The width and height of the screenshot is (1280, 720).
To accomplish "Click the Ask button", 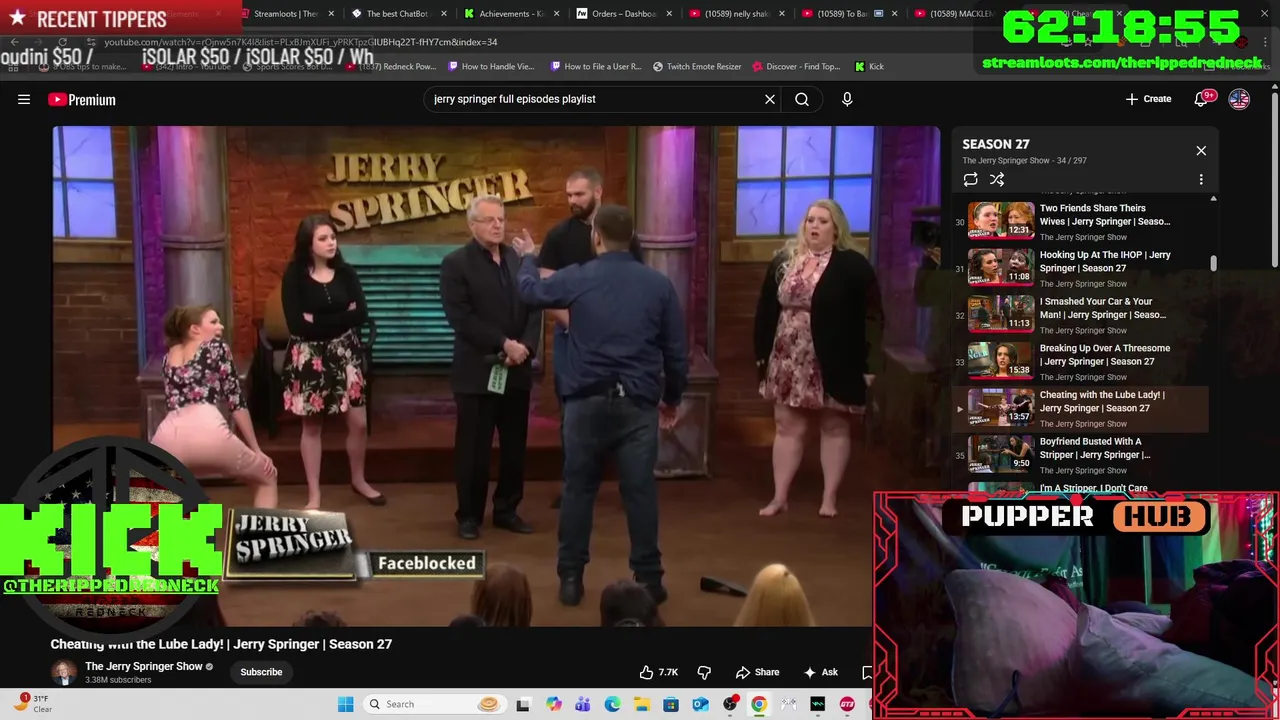I will 821,672.
